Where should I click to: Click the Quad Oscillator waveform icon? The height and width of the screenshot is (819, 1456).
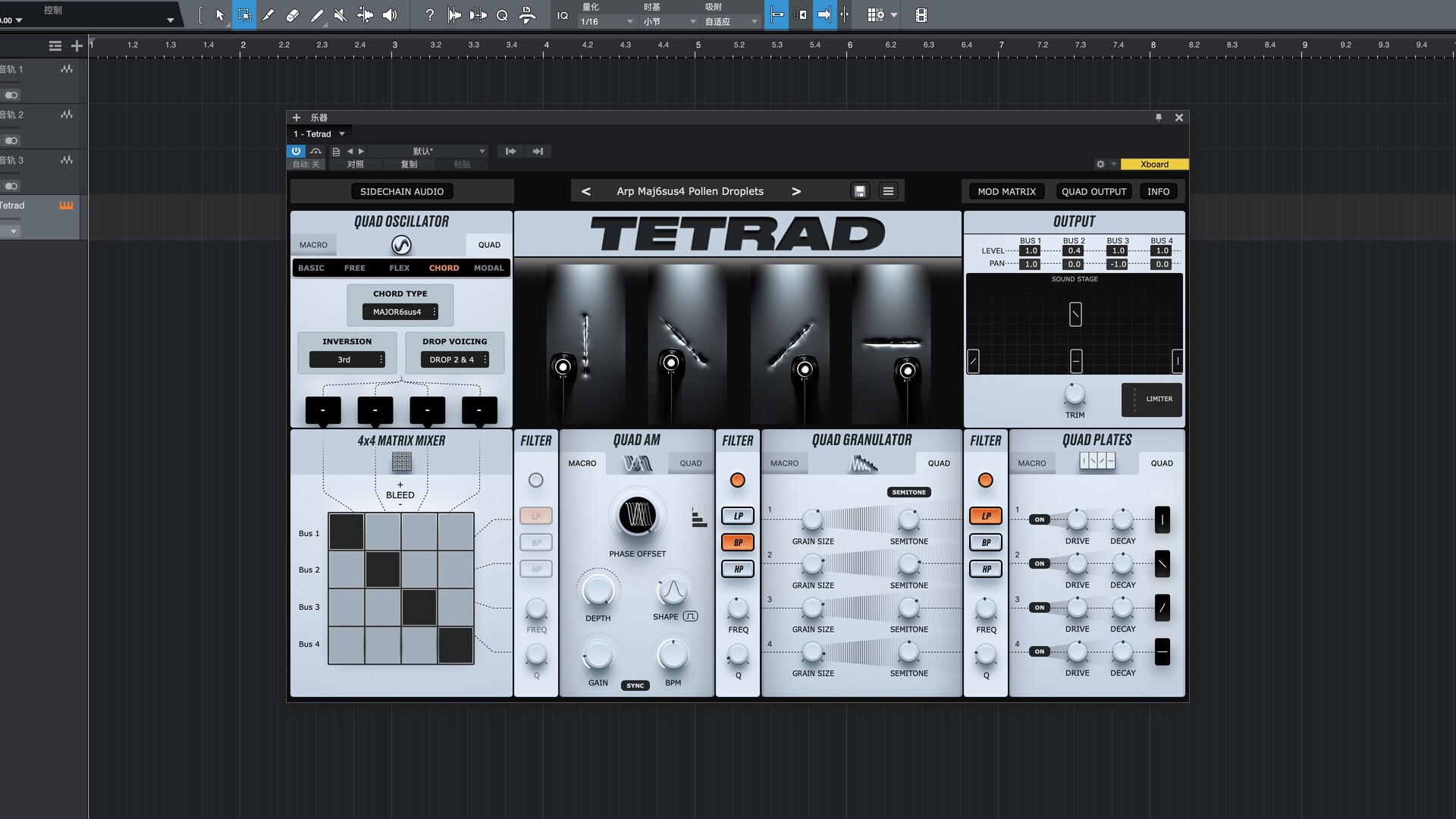[401, 244]
